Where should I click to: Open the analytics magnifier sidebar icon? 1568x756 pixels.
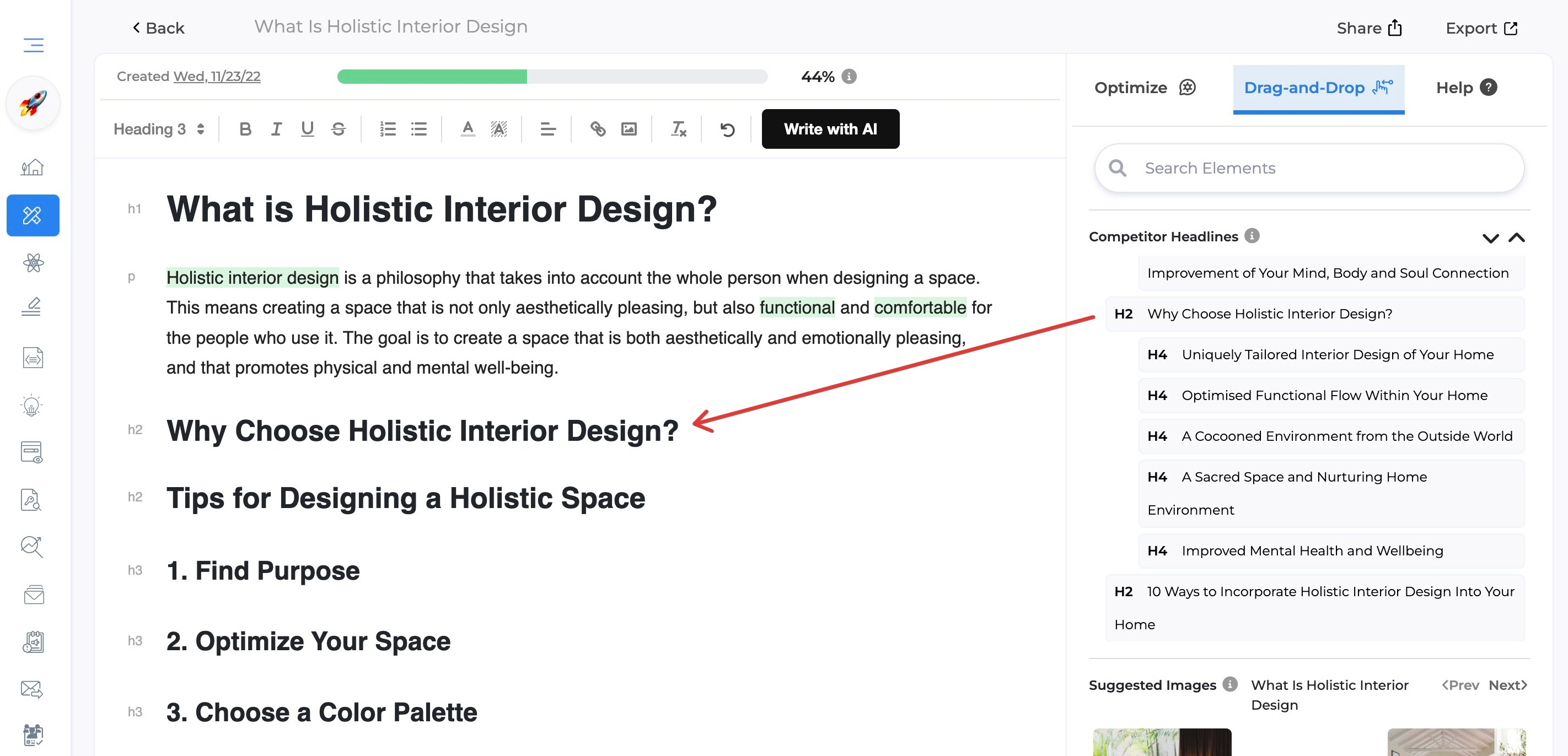(x=31, y=547)
